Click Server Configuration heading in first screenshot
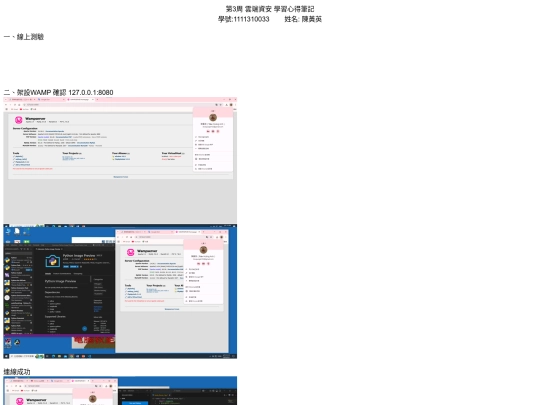Screen dimensions: 540x405 click(25, 128)
